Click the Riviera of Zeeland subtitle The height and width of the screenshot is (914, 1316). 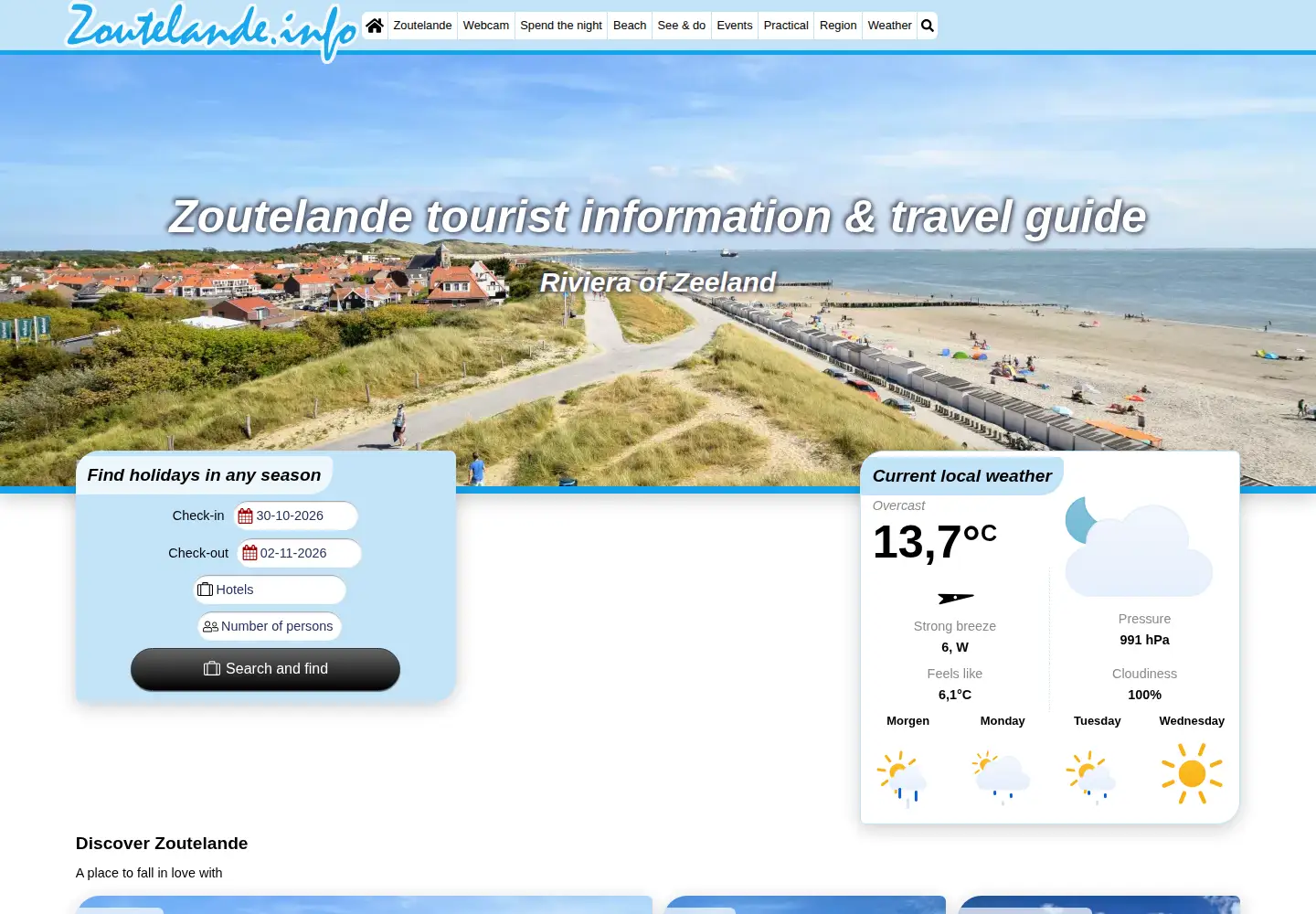tap(658, 282)
